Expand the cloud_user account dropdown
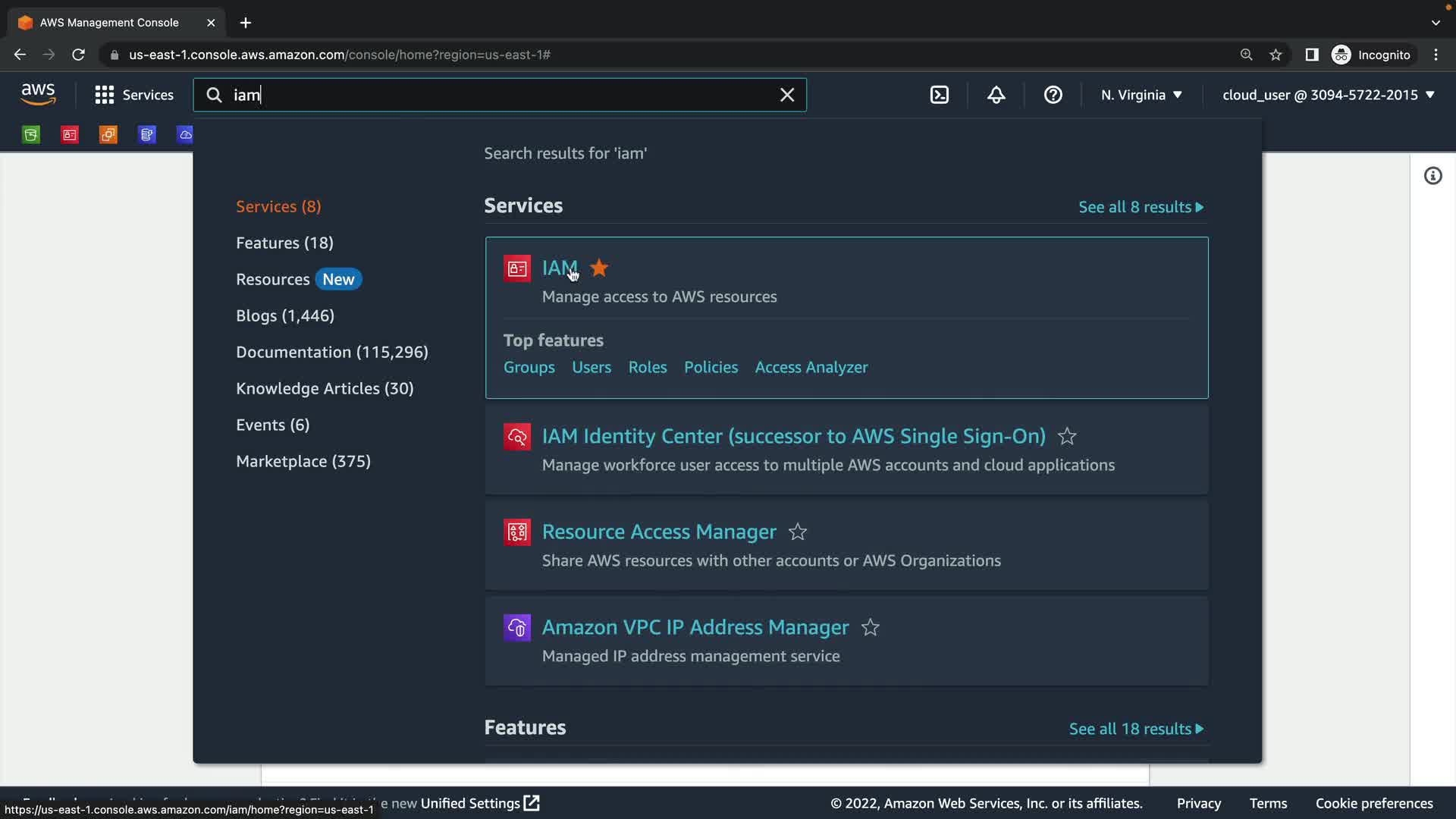The image size is (1456, 819). pos(1328,95)
